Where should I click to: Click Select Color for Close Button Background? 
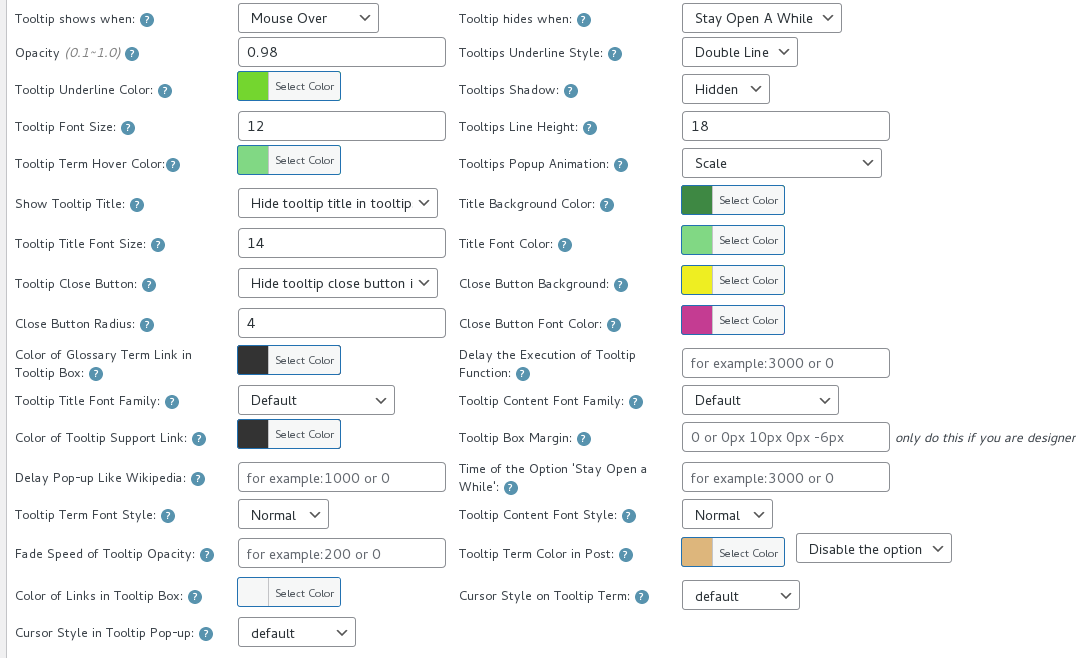click(x=748, y=280)
